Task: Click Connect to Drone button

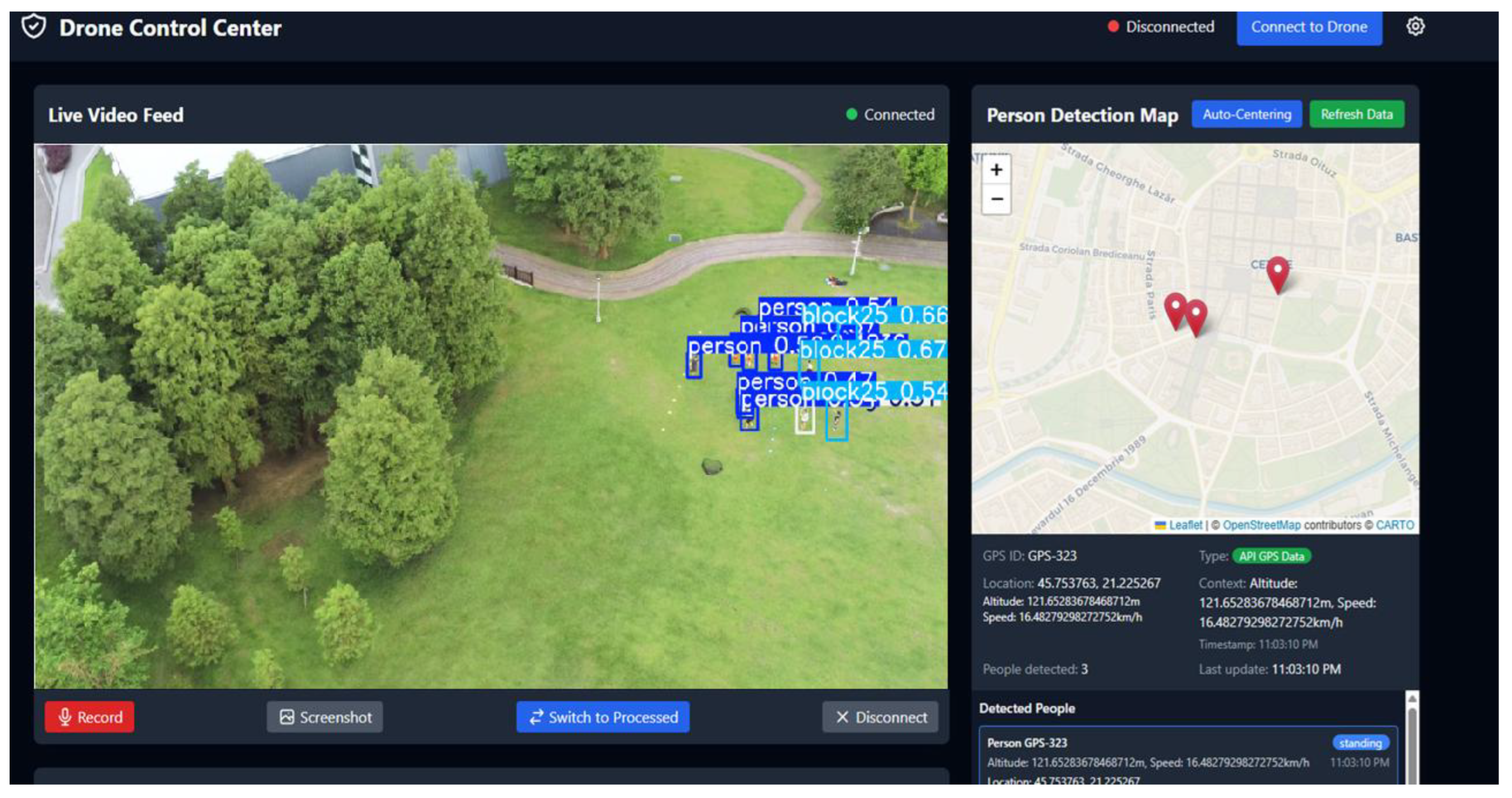Action: coord(1309,27)
